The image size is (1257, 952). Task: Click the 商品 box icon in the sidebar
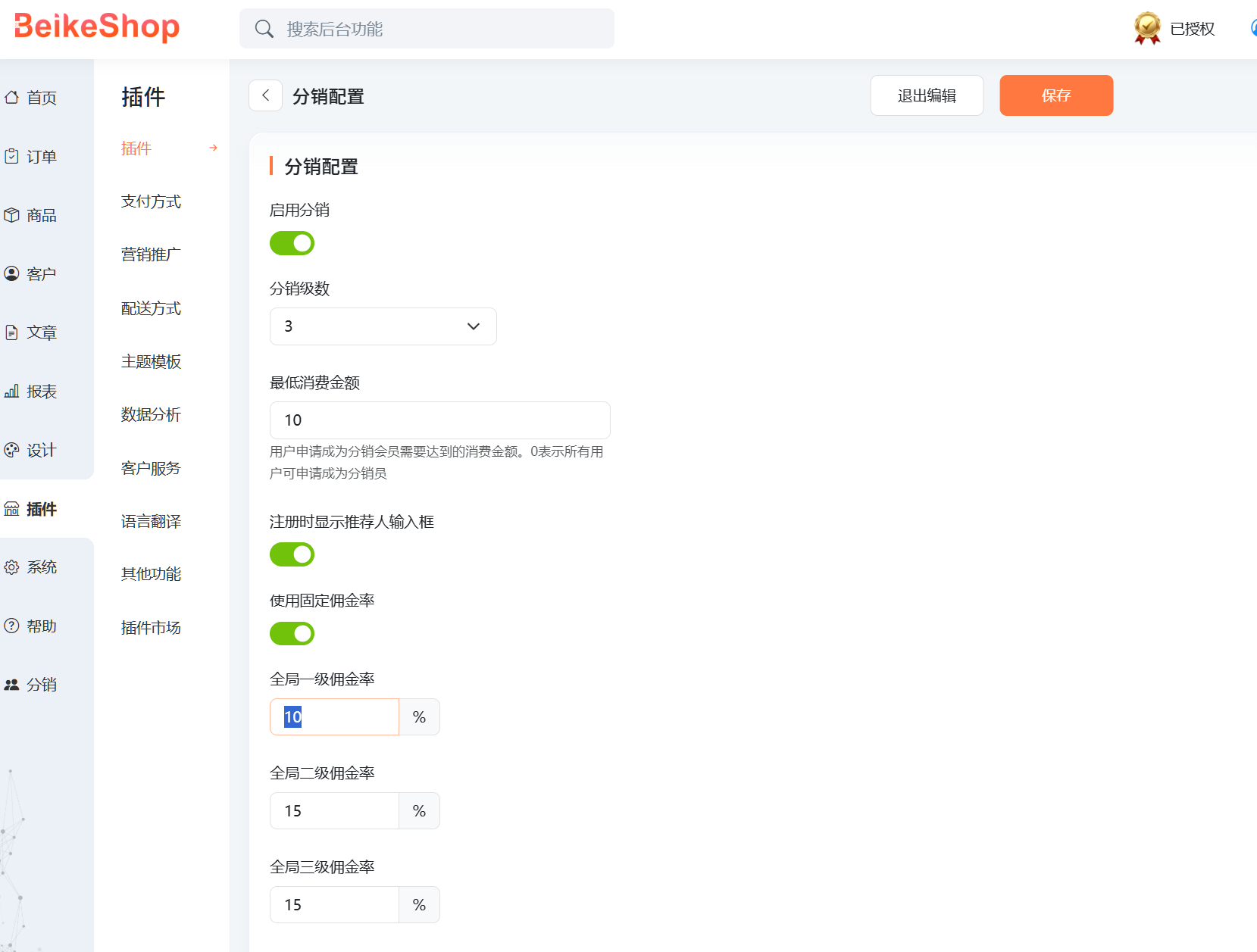11,215
